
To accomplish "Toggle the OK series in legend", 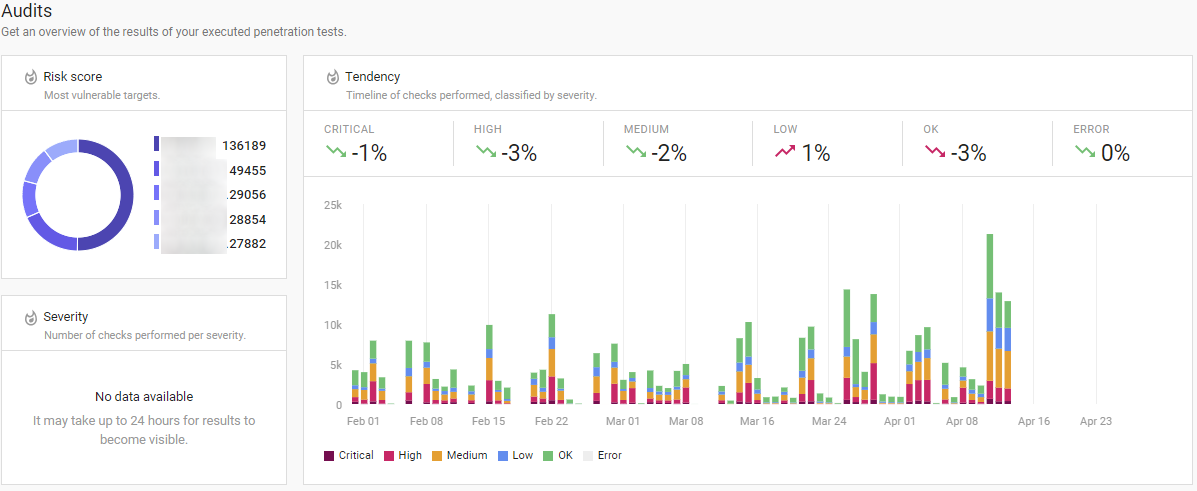I will pyautogui.click(x=560, y=456).
